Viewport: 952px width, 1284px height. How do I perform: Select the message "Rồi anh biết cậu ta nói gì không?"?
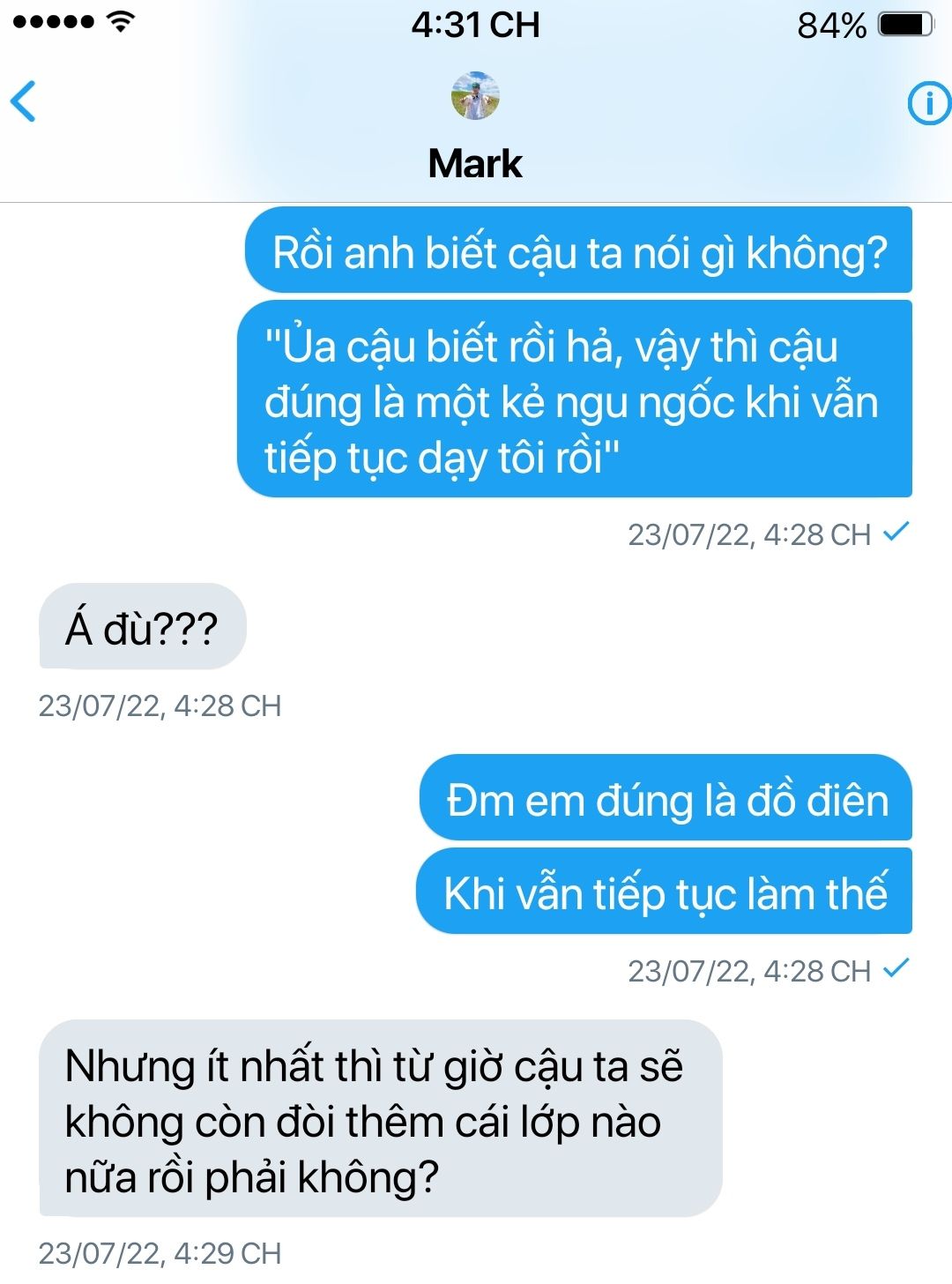[578, 250]
